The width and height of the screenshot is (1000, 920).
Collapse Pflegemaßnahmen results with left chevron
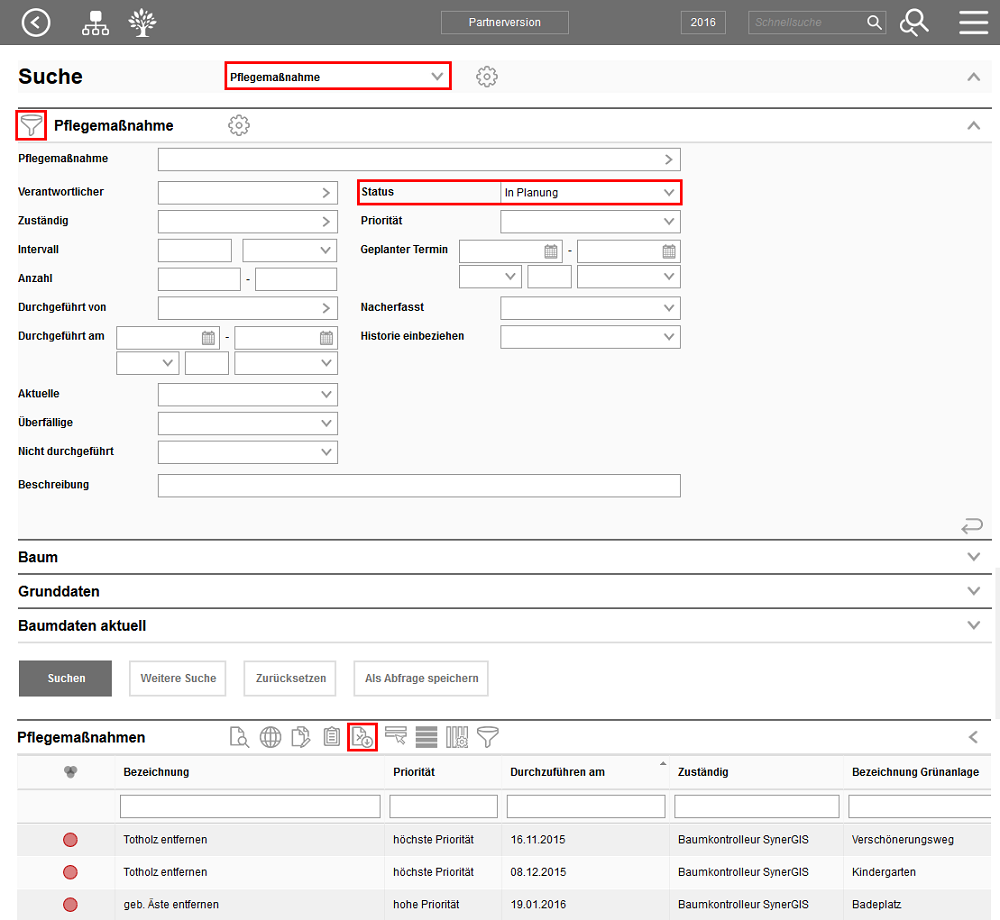point(973,737)
